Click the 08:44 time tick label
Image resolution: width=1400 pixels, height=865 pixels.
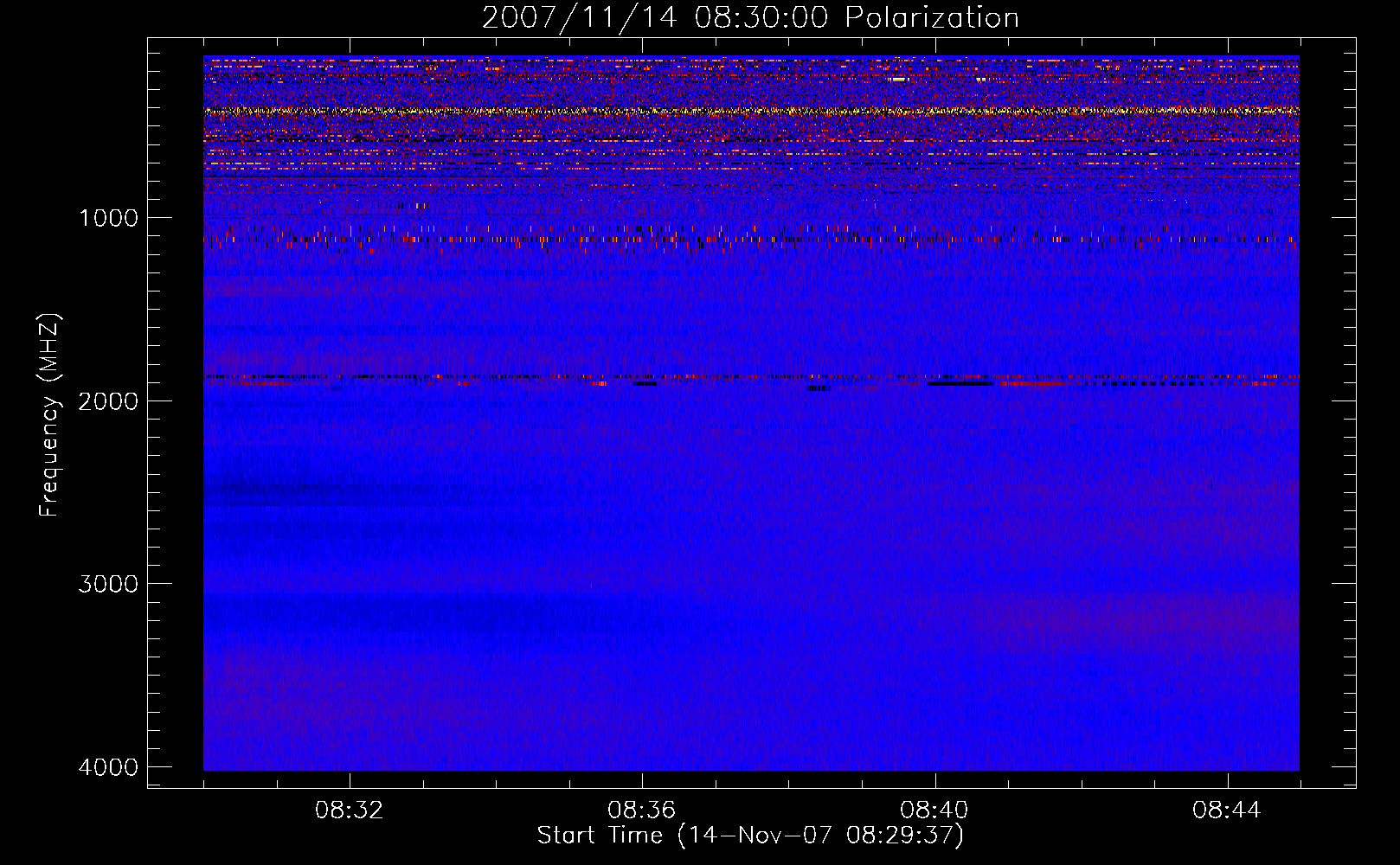point(1227,810)
